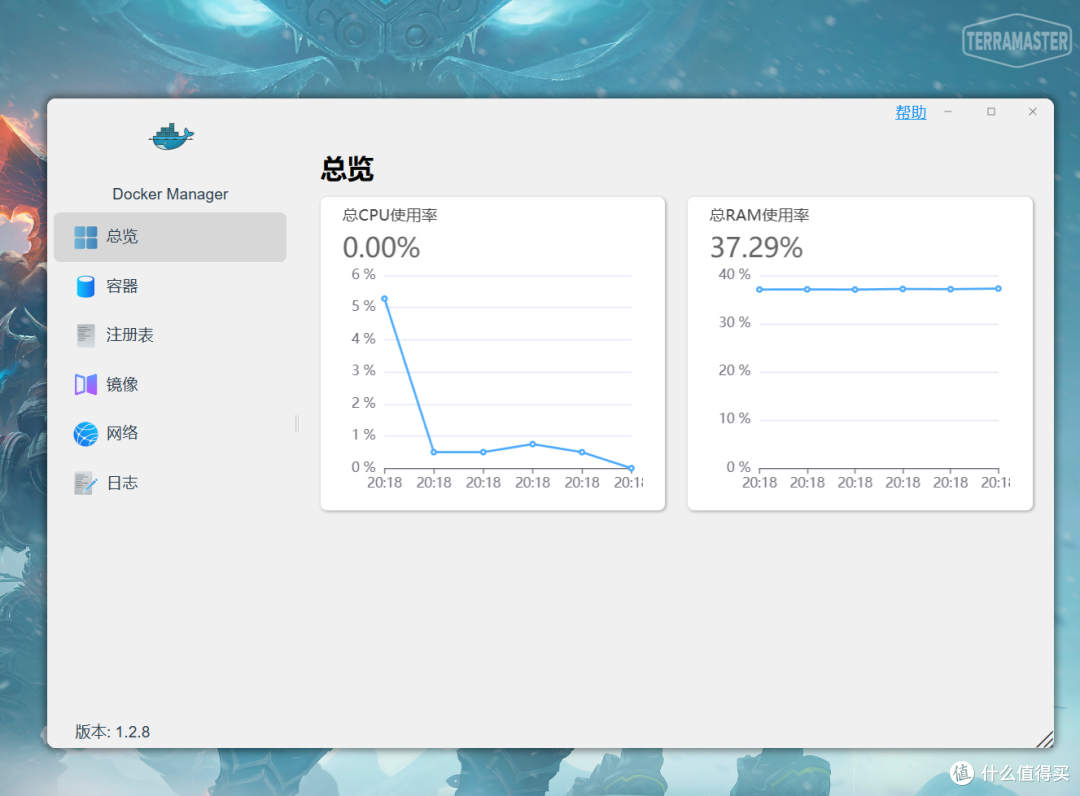The image size is (1080, 796).
Task: Click the last CPU chart data point at 0%
Action: tap(631, 468)
